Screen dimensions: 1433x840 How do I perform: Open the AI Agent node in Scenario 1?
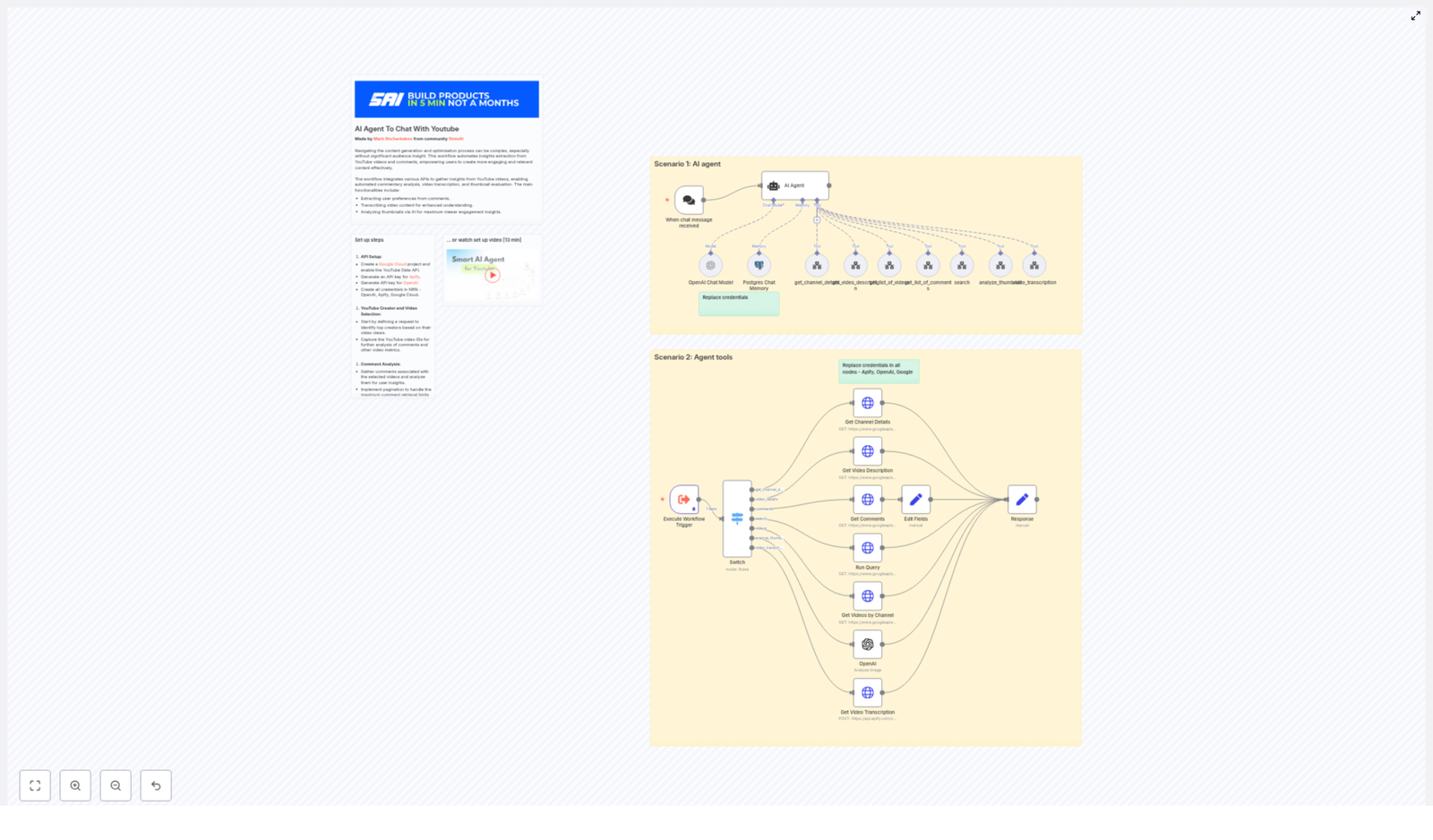[794, 186]
